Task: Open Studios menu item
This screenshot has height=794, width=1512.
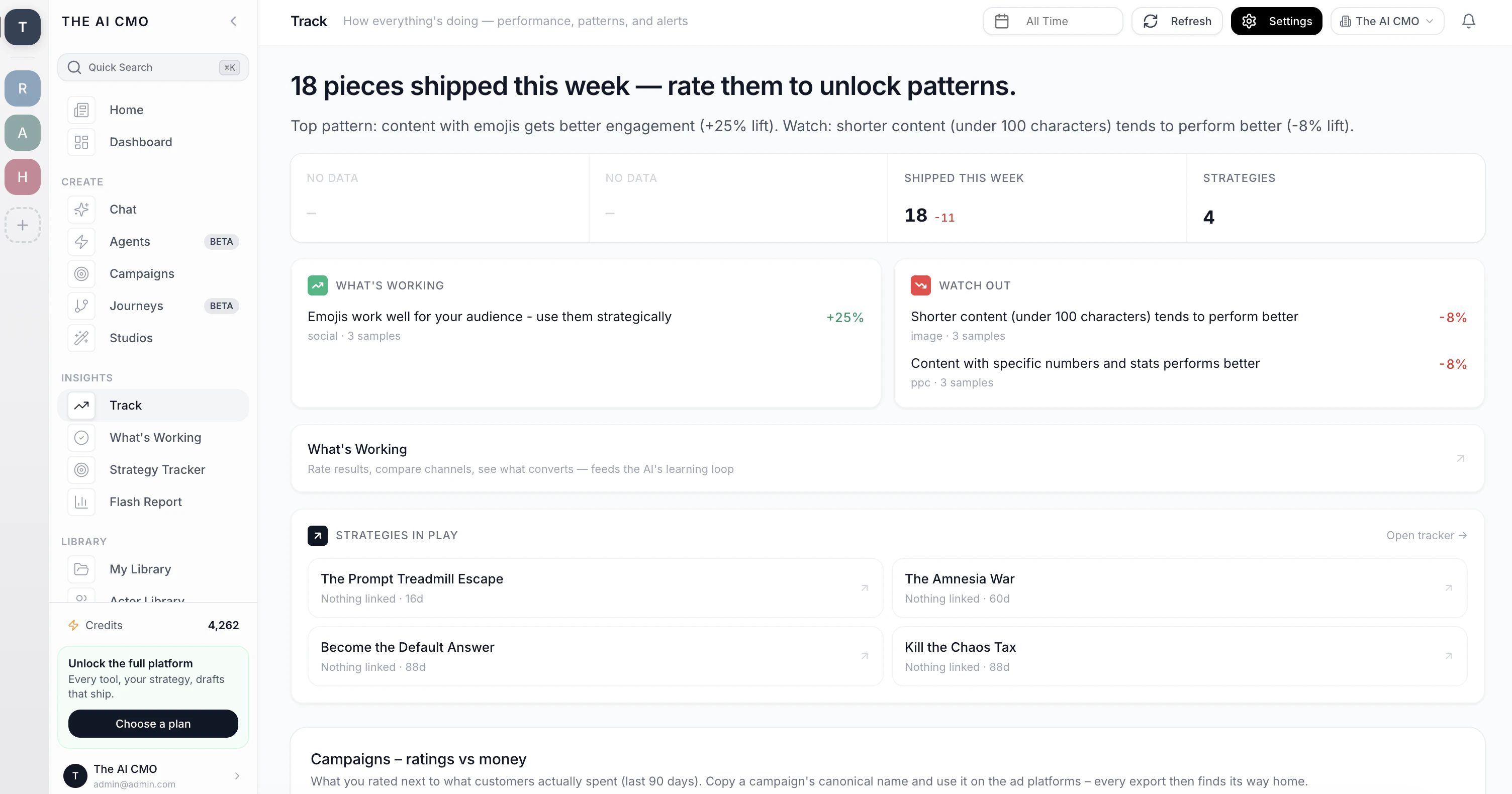Action: (x=153, y=338)
